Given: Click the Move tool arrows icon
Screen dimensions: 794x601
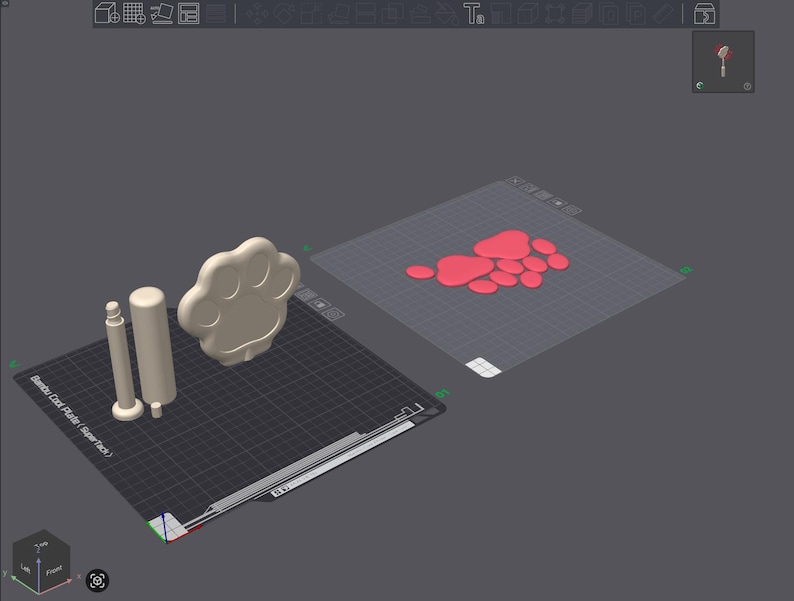Looking at the screenshot, I should click(257, 14).
